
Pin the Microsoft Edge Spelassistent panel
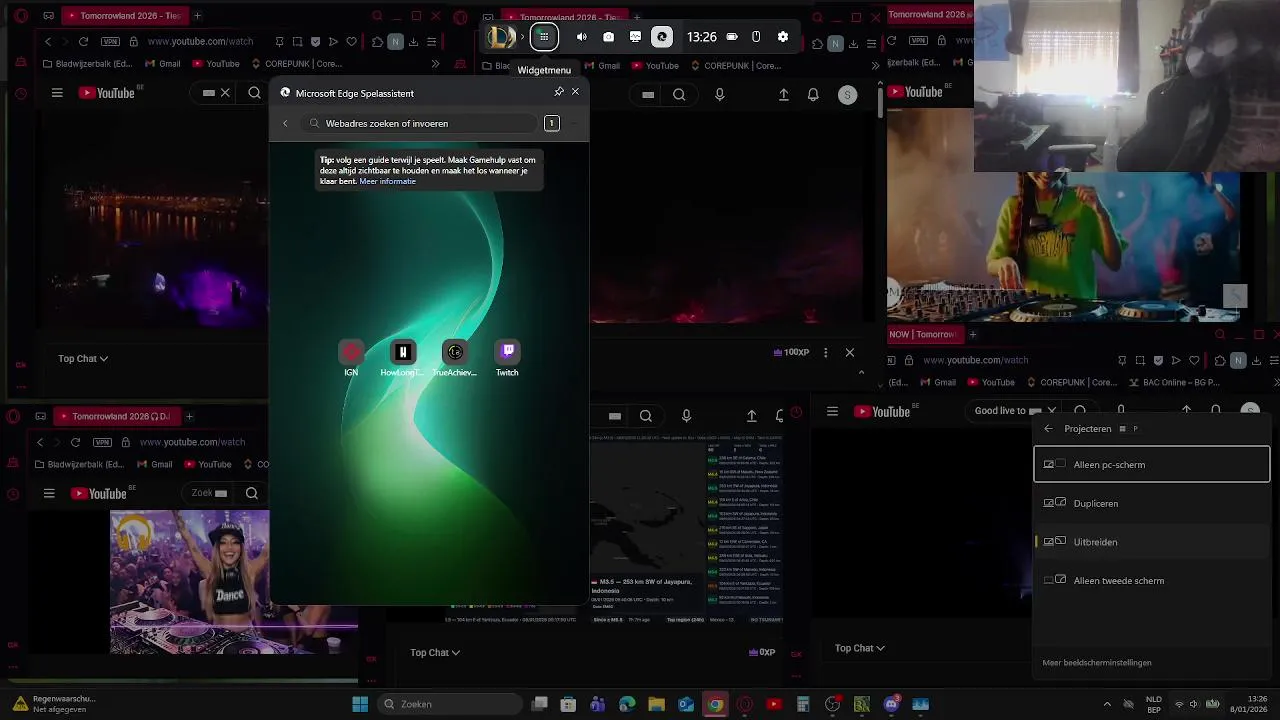[x=559, y=92]
